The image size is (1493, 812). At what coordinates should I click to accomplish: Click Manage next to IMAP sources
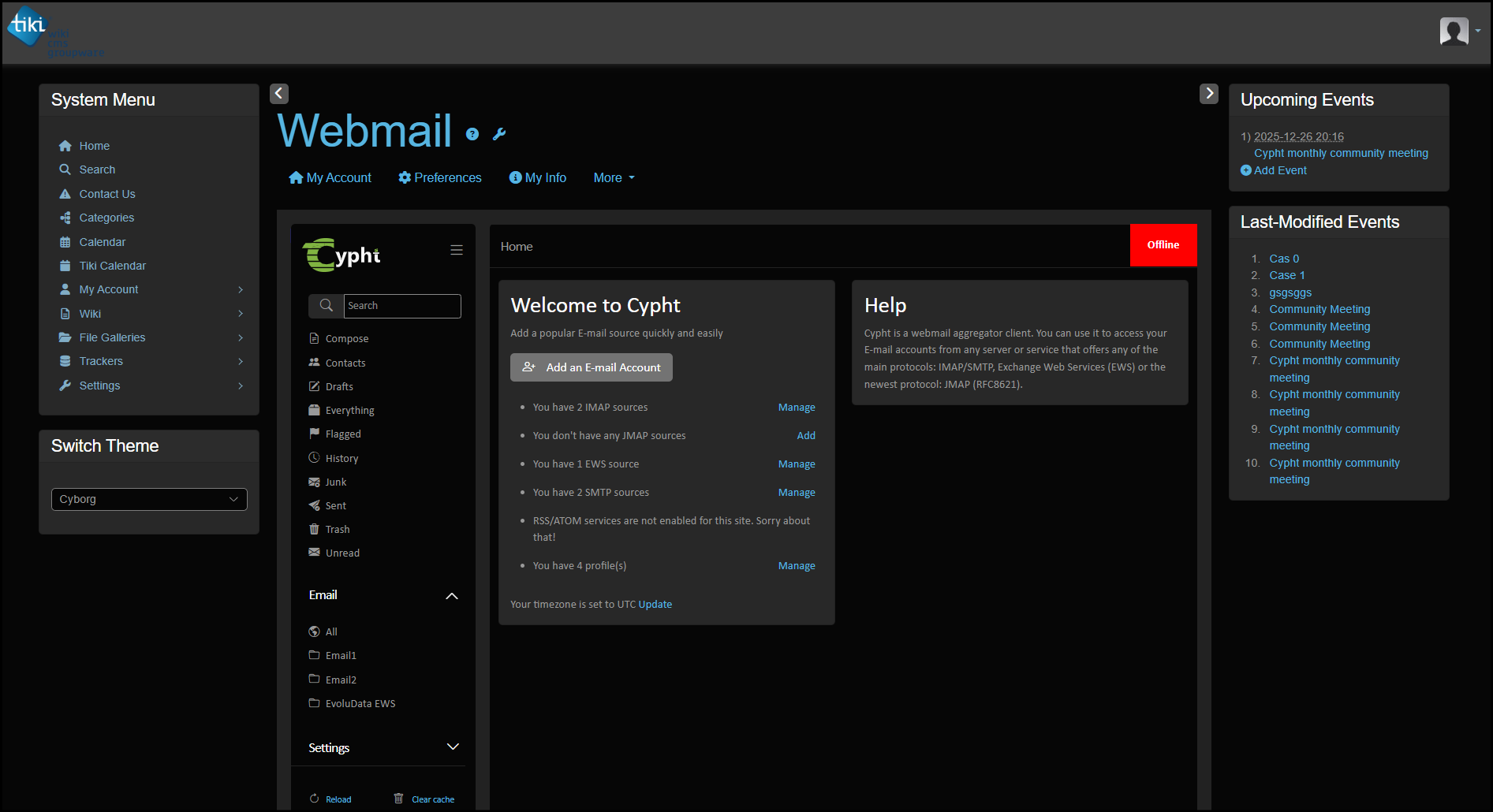point(797,407)
